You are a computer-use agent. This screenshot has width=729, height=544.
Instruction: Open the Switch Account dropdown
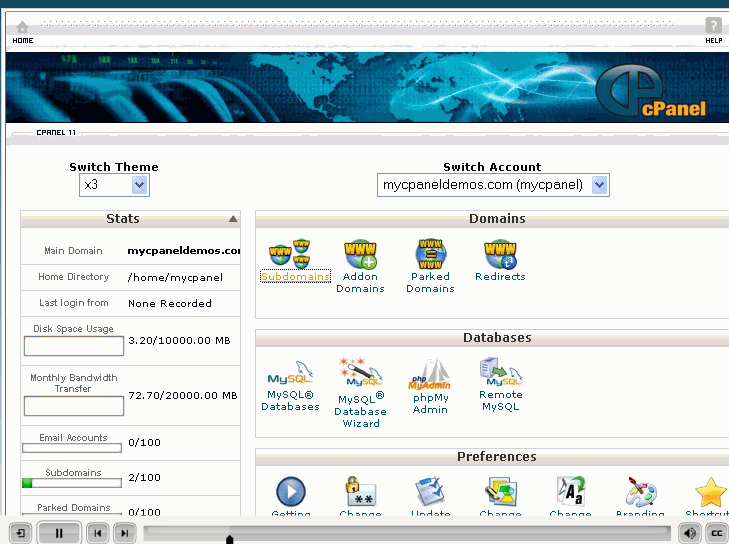493,185
